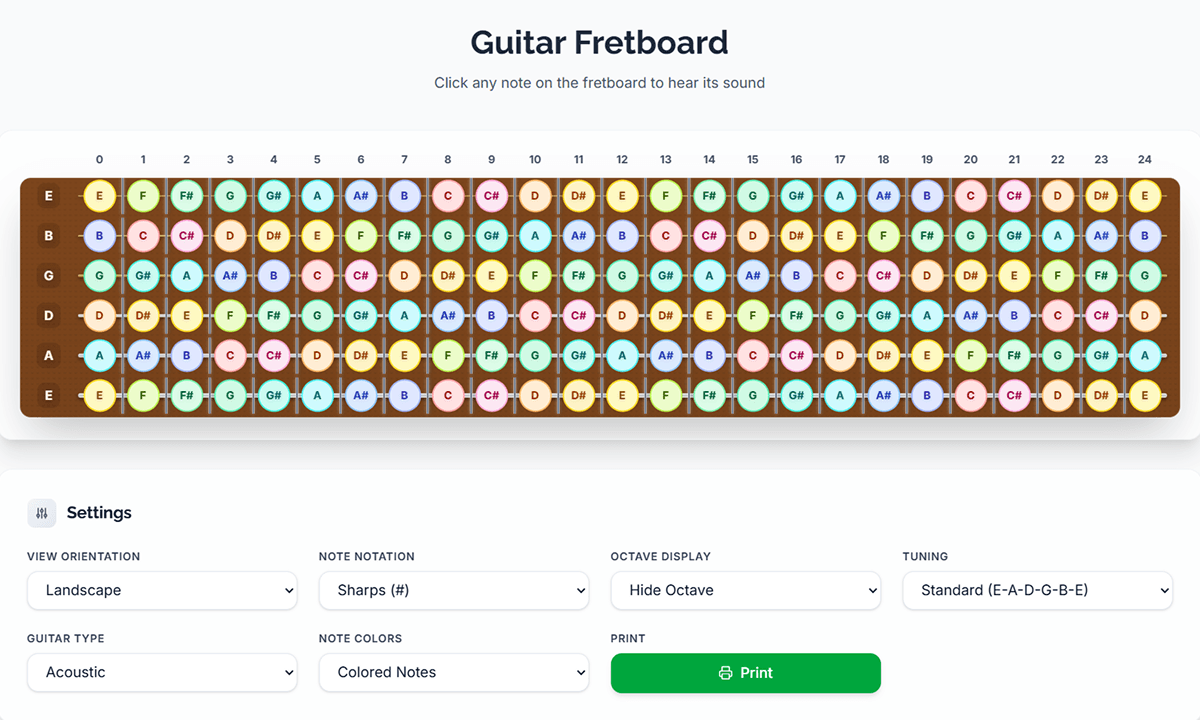Play the A# note at fret 6 on the high E string
1200x720 pixels.
[x=361, y=196]
